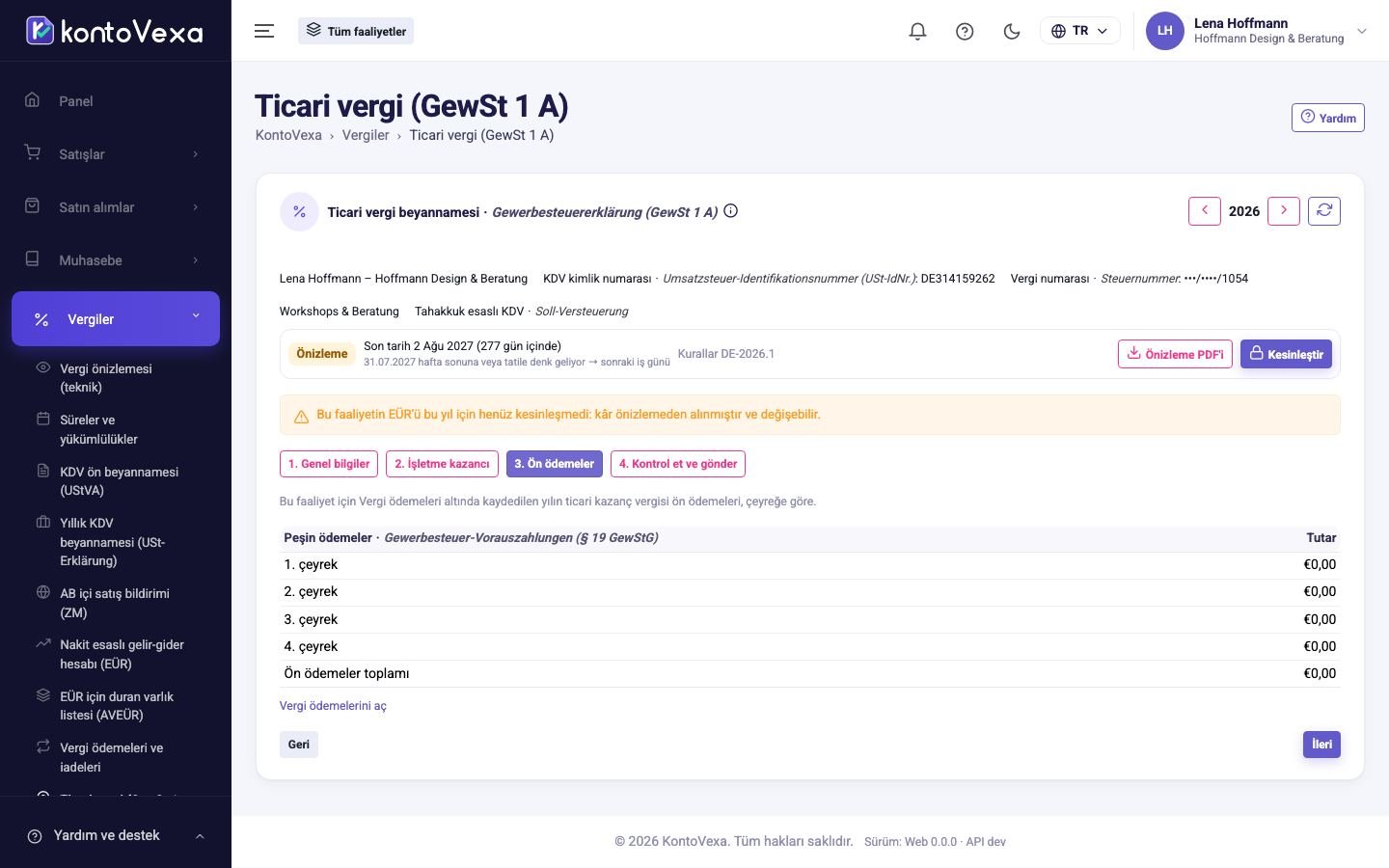This screenshot has width=1389, height=868.
Task: Open the help question-mark icon in header
Action: (x=965, y=31)
